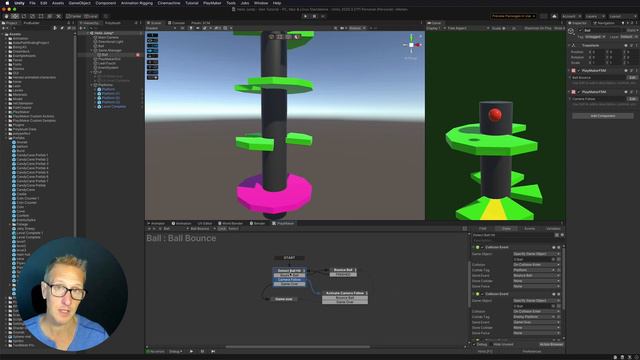Switch to the Animator tab
The width and height of the screenshot is (640, 360).
pos(156,223)
